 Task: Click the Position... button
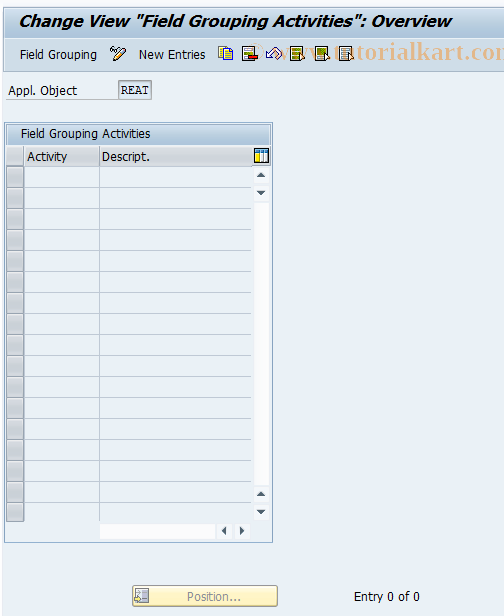point(205,596)
